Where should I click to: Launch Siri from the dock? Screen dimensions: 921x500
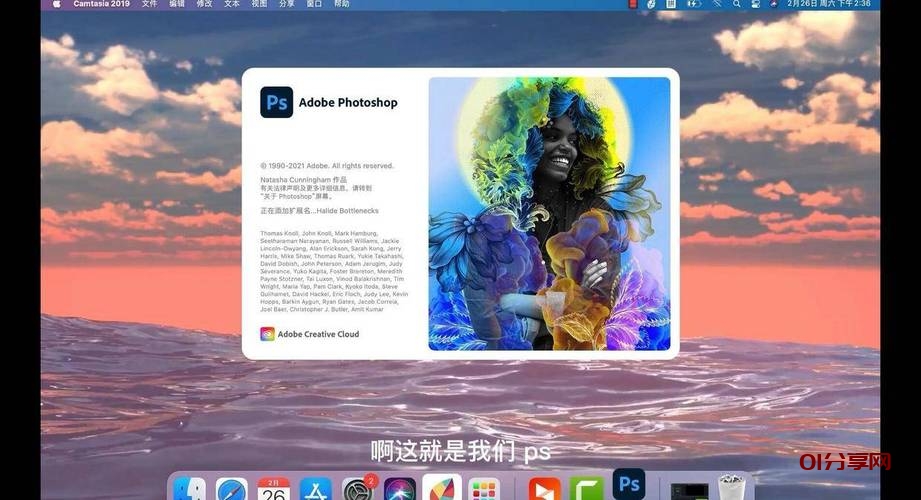point(400,490)
